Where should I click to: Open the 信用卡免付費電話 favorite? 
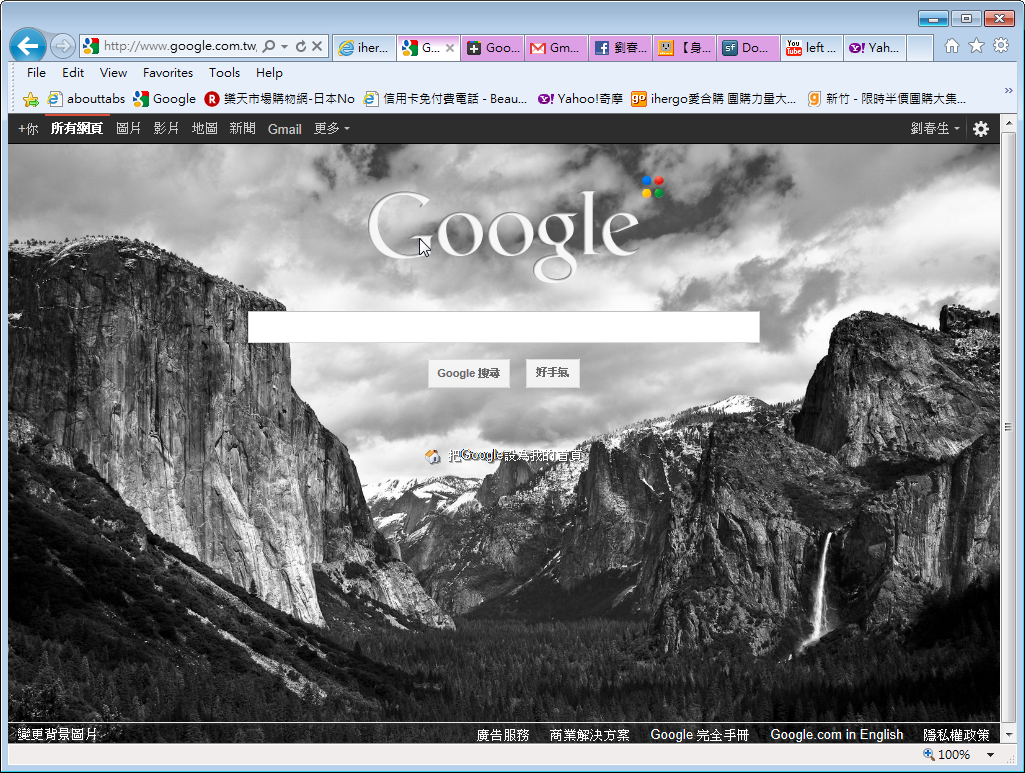tap(446, 99)
